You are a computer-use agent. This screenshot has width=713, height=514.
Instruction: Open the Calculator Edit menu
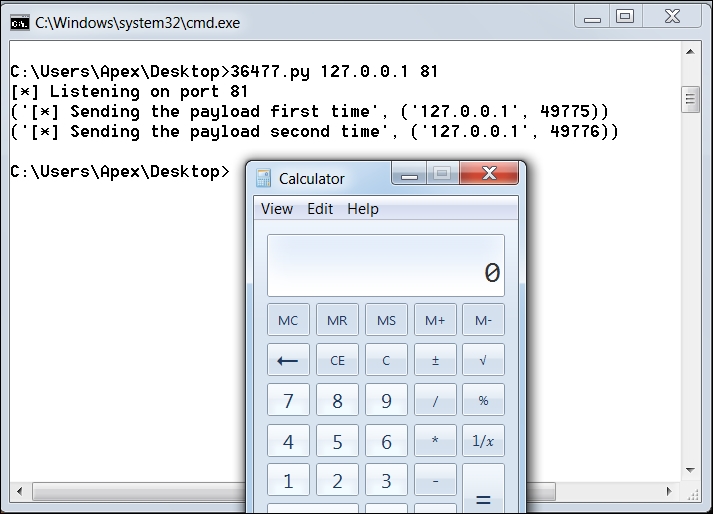coord(320,209)
